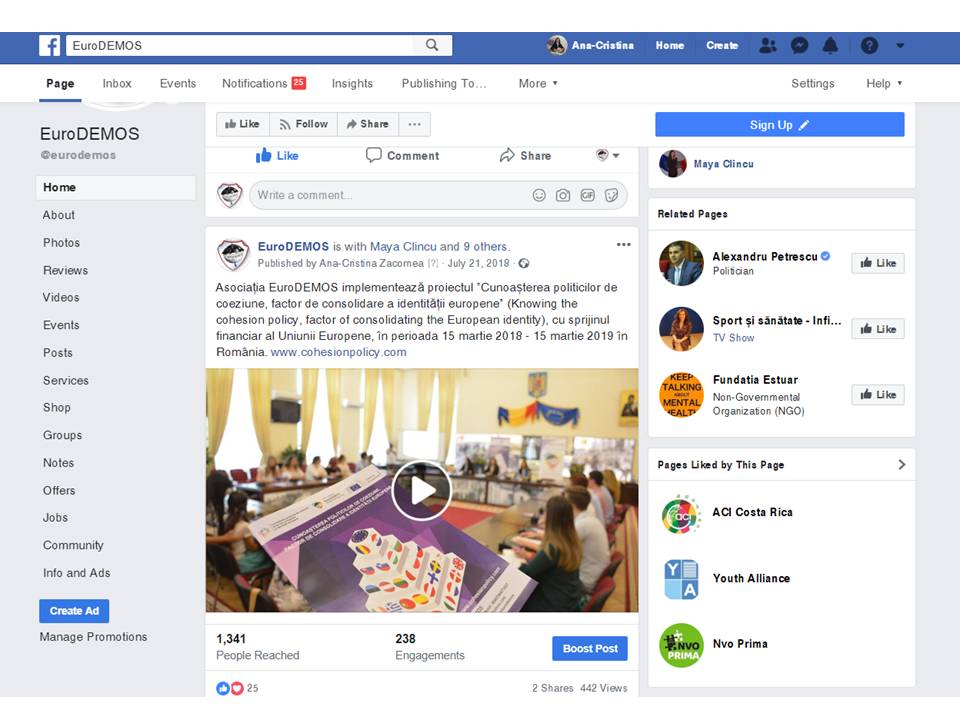This screenshot has height=720, width=960.
Task: Select Photos in left sidebar
Action: pos(61,242)
